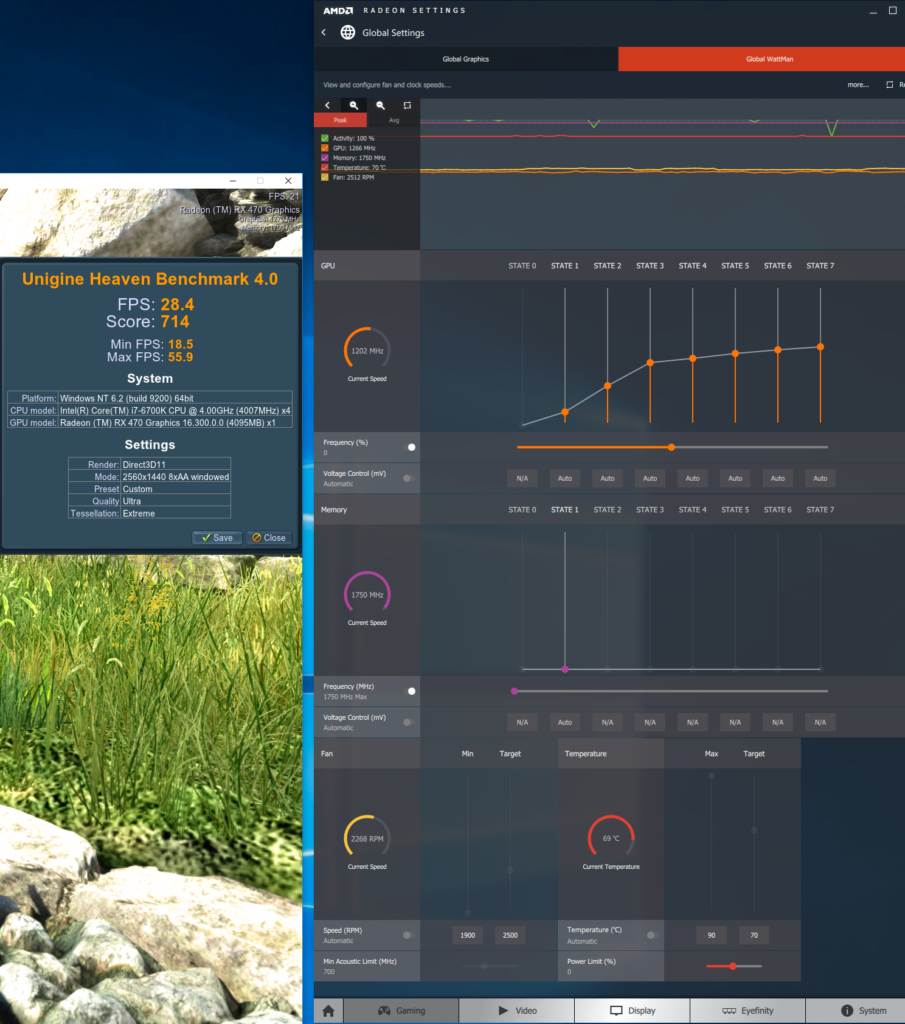Select the Avg graph tab
Screen dimensions: 905x1024
pos(394,120)
